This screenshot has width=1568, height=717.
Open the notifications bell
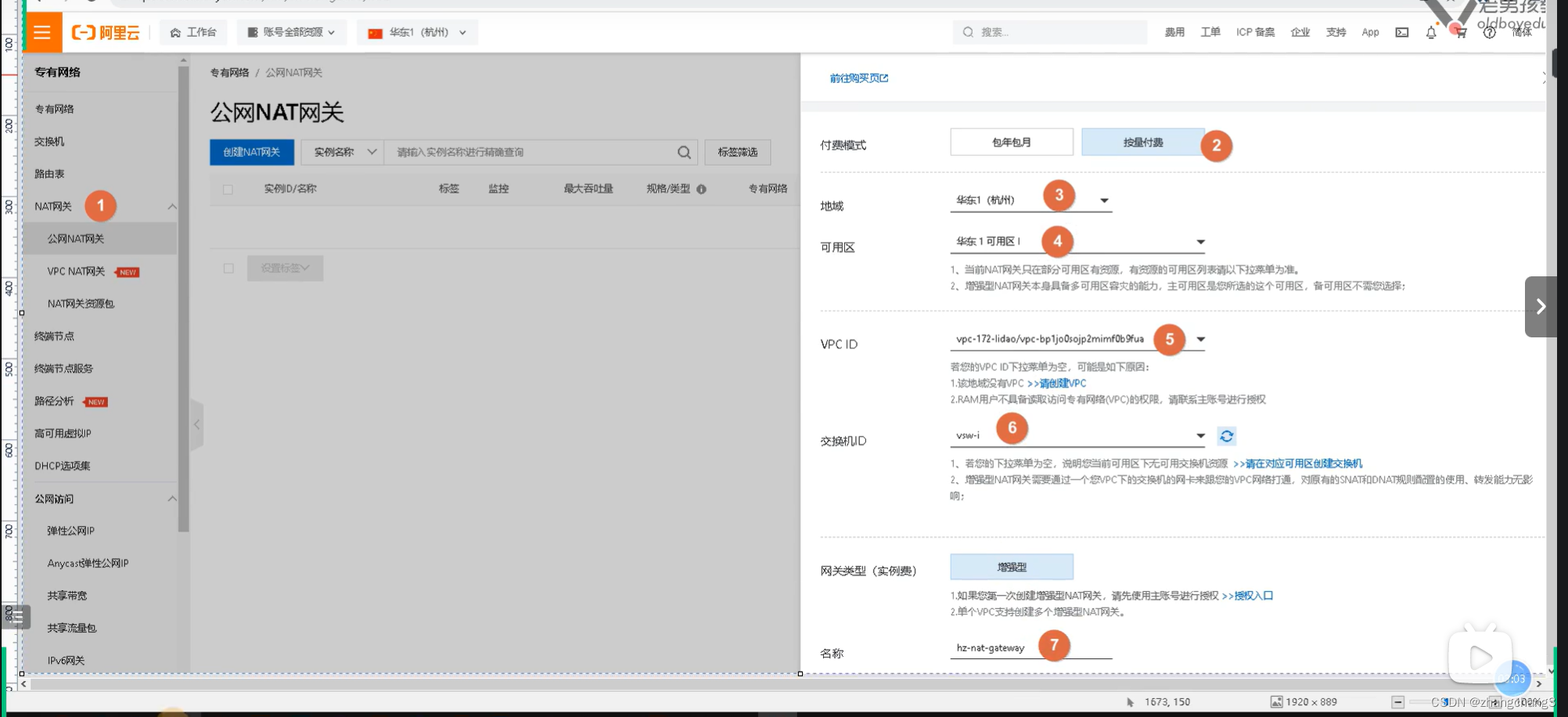pyautogui.click(x=1430, y=32)
